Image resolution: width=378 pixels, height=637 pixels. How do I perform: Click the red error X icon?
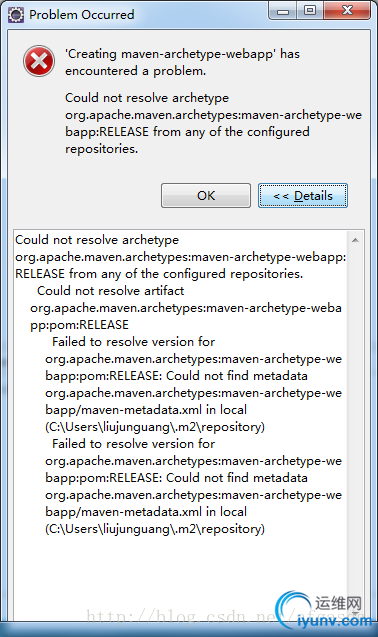pos(39,61)
